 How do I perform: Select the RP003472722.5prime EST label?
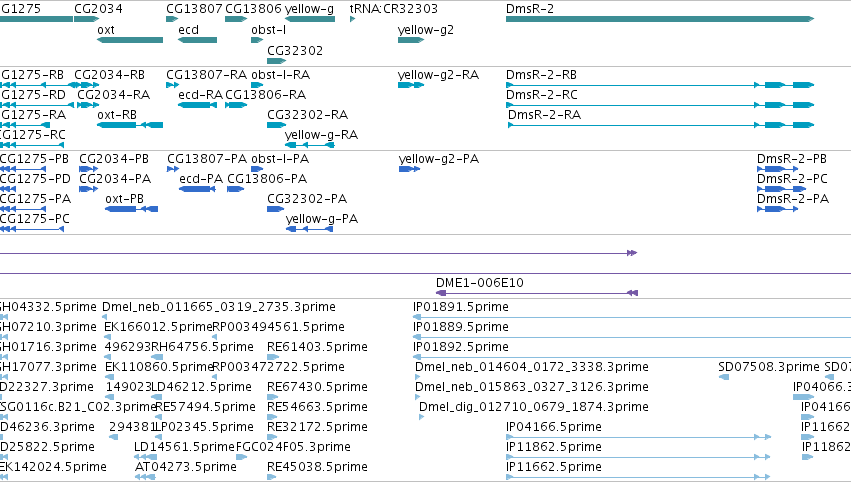click(x=278, y=367)
